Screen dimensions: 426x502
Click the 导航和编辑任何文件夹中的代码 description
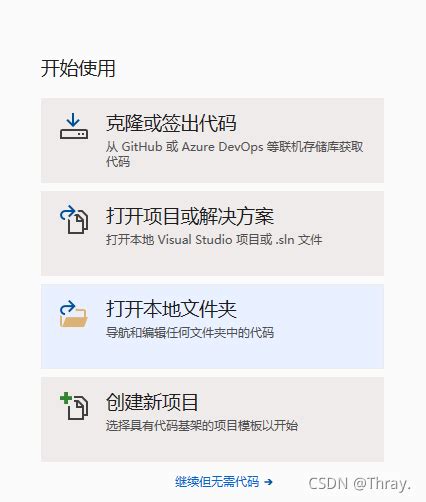pos(190,333)
